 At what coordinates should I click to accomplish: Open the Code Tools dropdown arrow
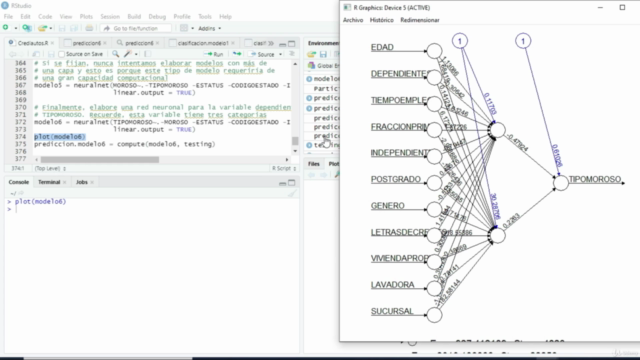click(136, 54)
